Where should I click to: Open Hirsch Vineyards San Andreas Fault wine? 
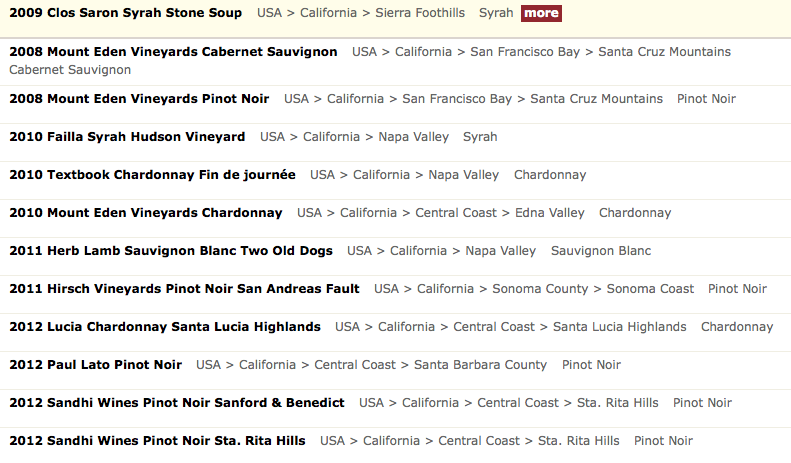pos(184,289)
